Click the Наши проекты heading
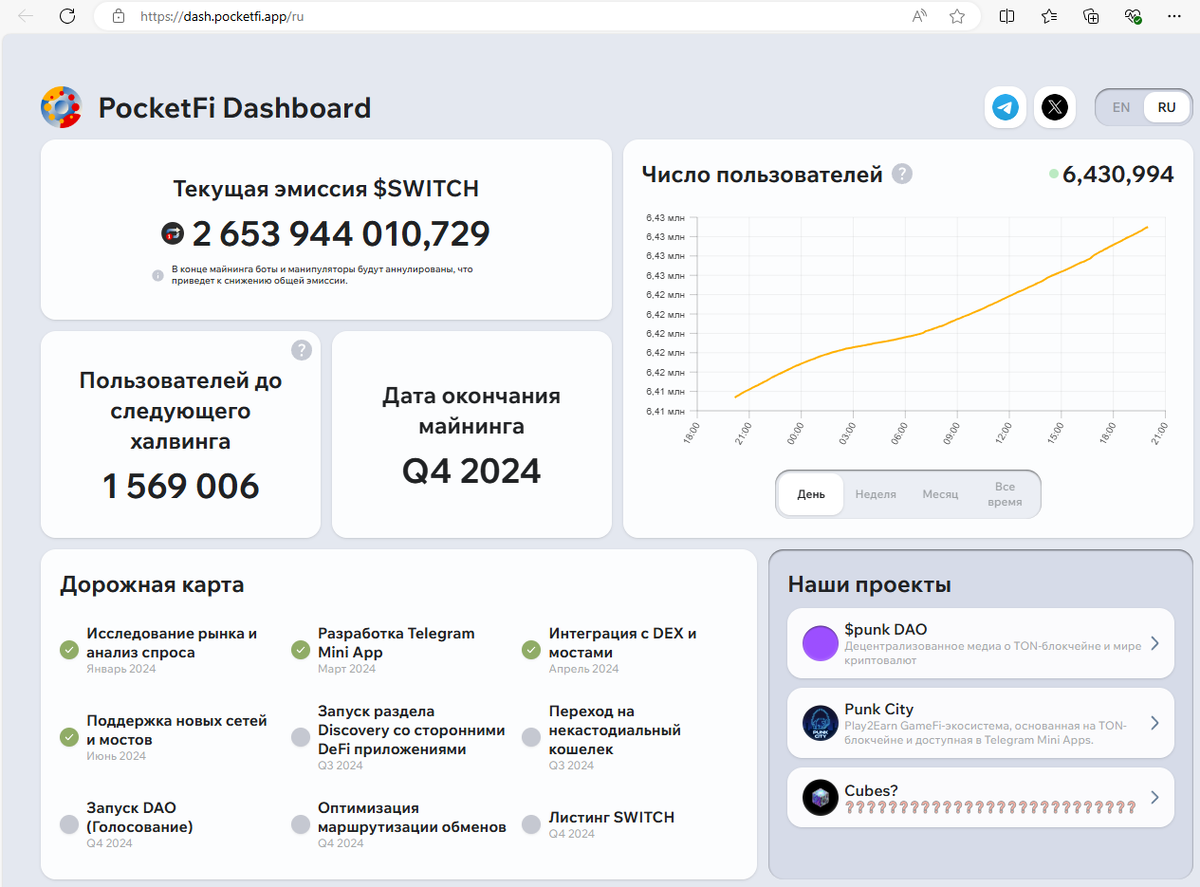 pyautogui.click(x=869, y=584)
